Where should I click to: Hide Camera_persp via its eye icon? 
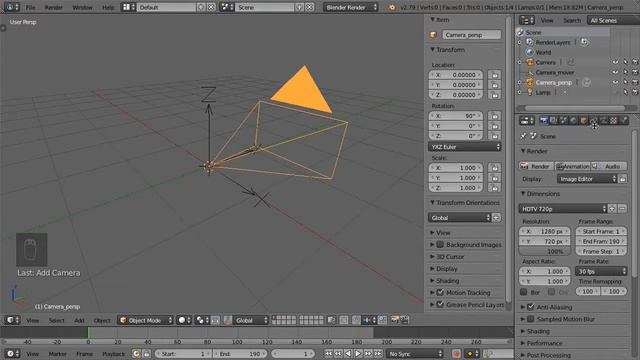[x=615, y=82]
